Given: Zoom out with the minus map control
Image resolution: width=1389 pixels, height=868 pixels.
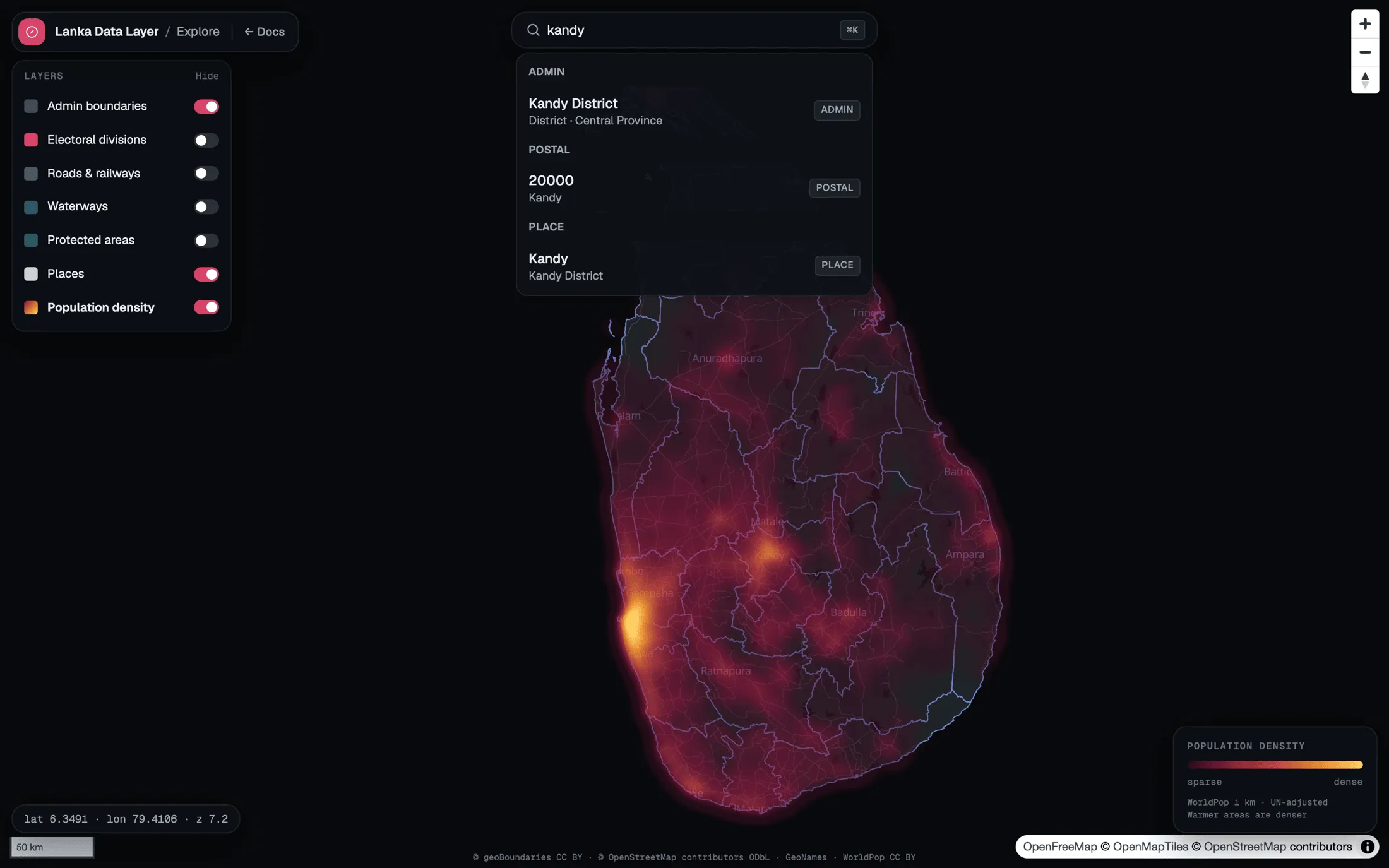Looking at the screenshot, I should coord(1365,52).
